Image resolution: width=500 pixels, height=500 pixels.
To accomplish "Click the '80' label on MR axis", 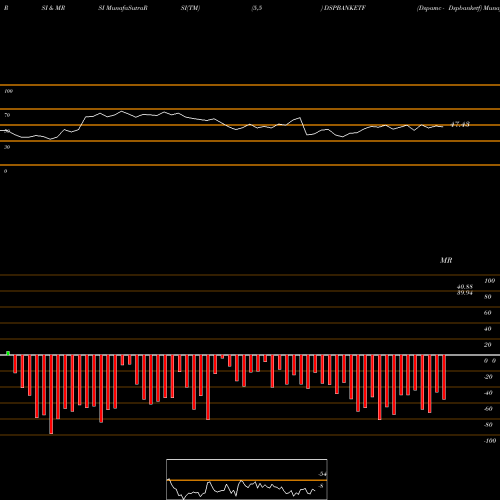I will [x=488, y=297].
